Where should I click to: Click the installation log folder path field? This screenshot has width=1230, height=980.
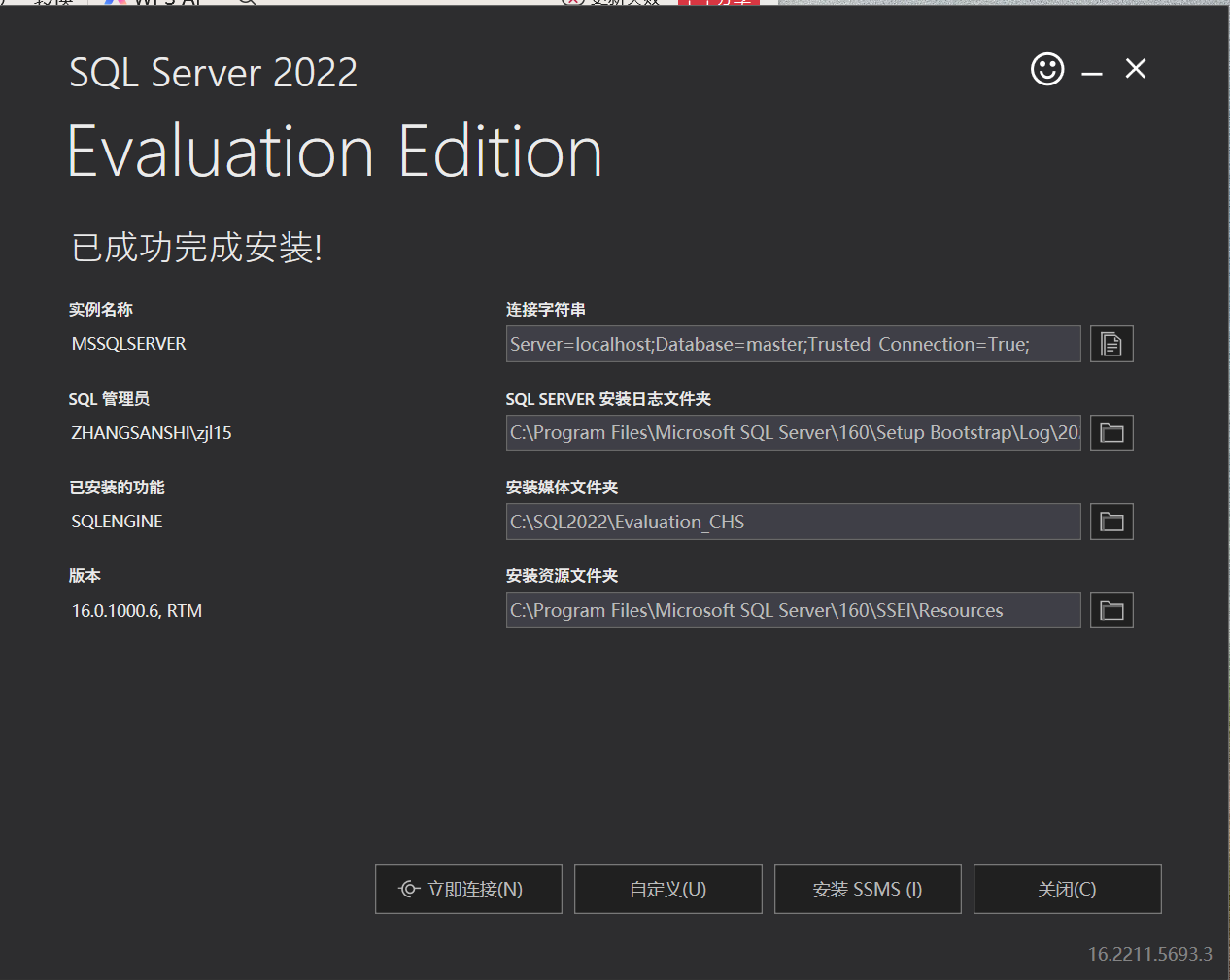point(793,432)
